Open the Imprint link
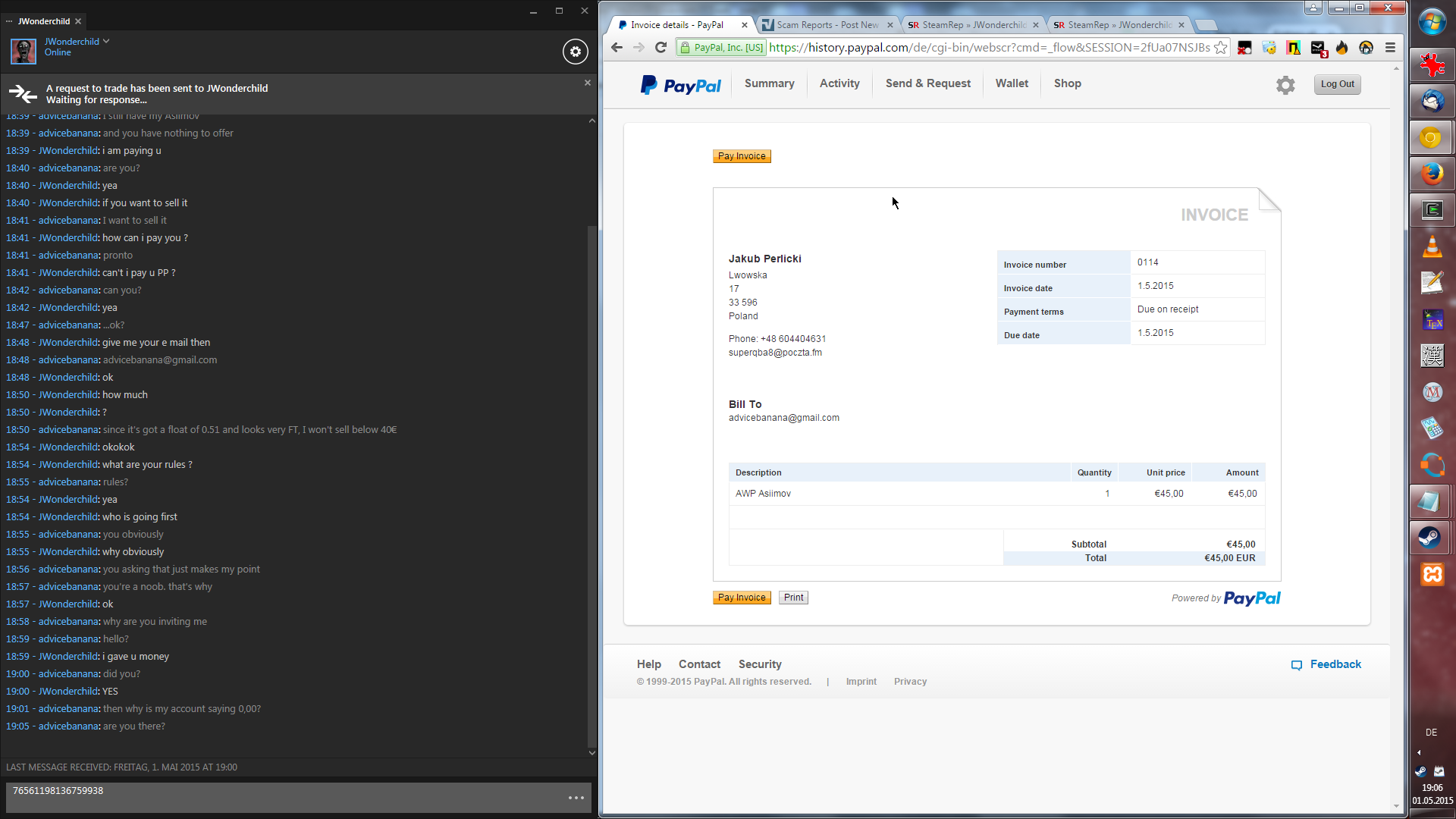Viewport: 1456px width, 819px height. tap(861, 682)
